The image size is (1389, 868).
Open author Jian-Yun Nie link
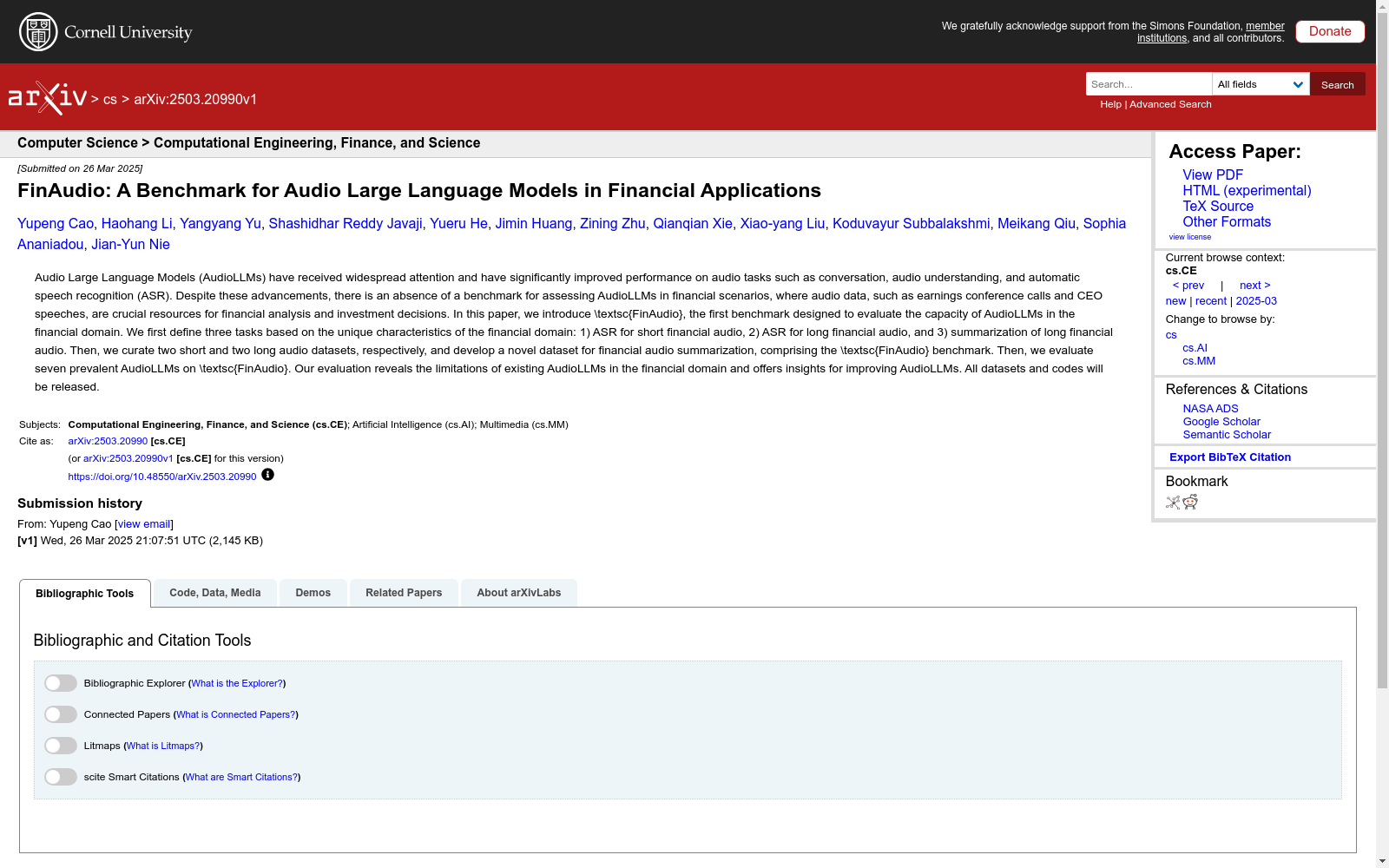(x=130, y=244)
